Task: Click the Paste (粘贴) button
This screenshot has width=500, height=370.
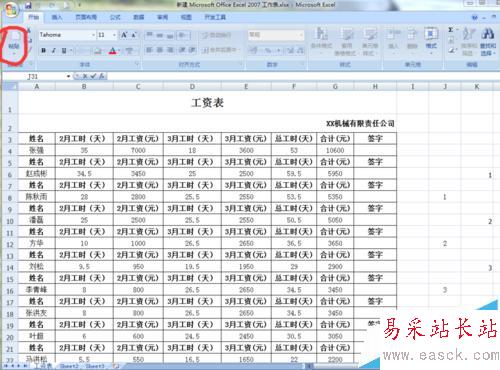Action: click(14, 43)
